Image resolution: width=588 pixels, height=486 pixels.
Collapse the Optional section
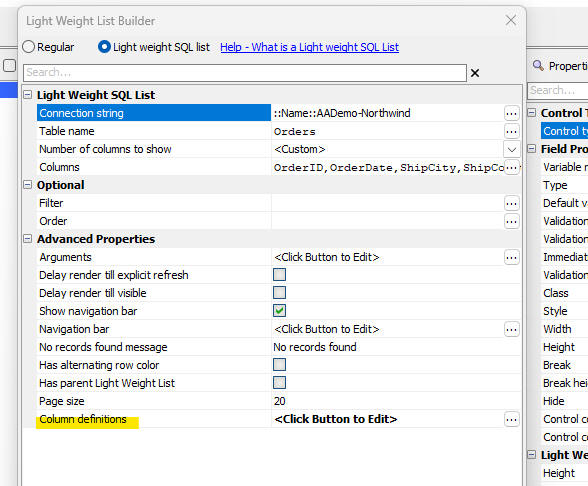click(x=27, y=184)
